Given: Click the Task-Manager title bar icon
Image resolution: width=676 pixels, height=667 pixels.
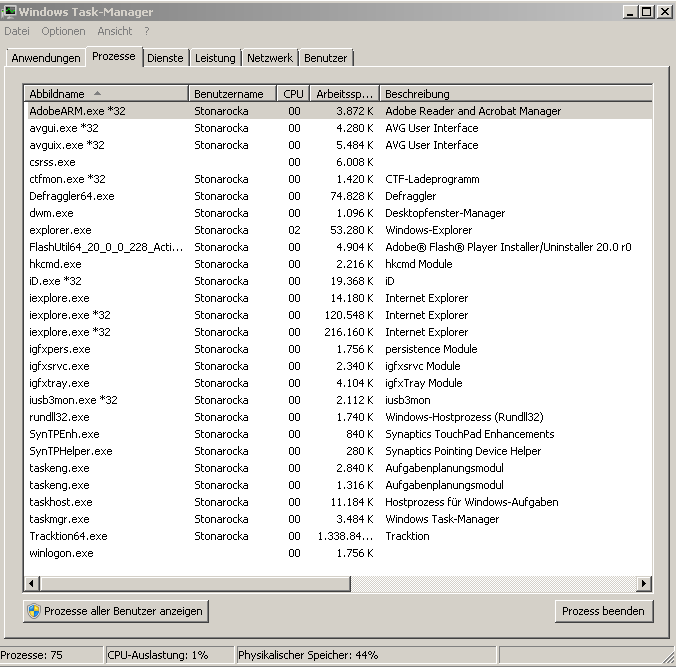Looking at the screenshot, I should pyautogui.click(x=8, y=12).
